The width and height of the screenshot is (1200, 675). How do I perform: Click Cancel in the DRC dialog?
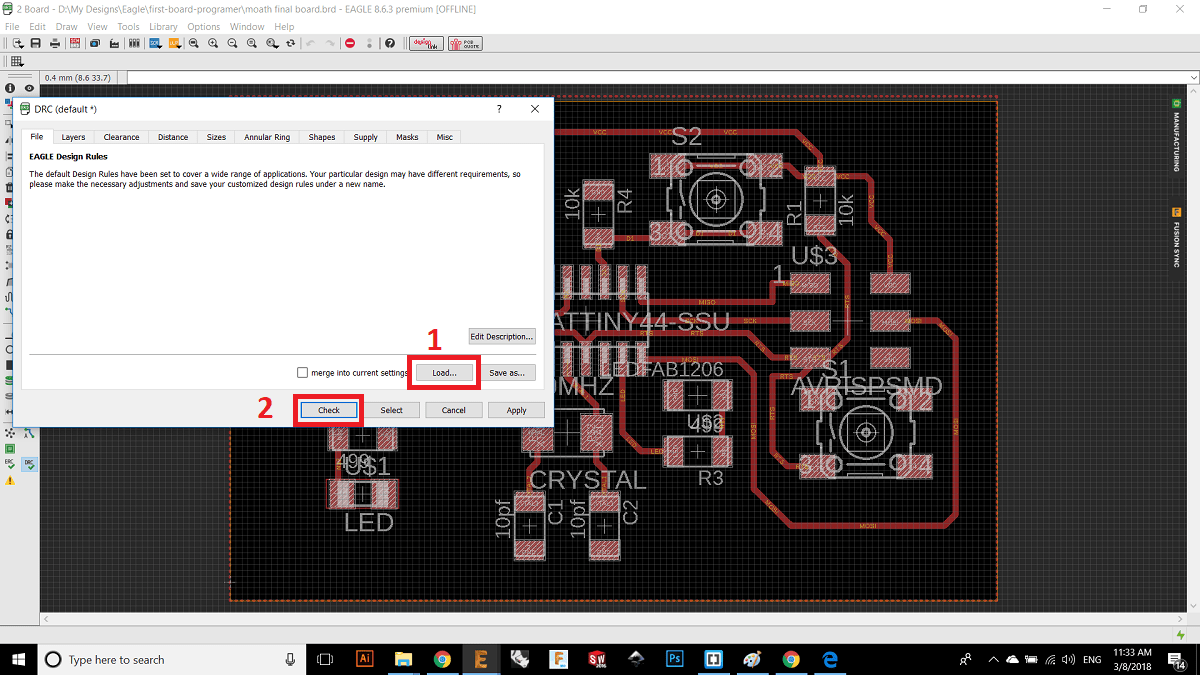(x=454, y=410)
